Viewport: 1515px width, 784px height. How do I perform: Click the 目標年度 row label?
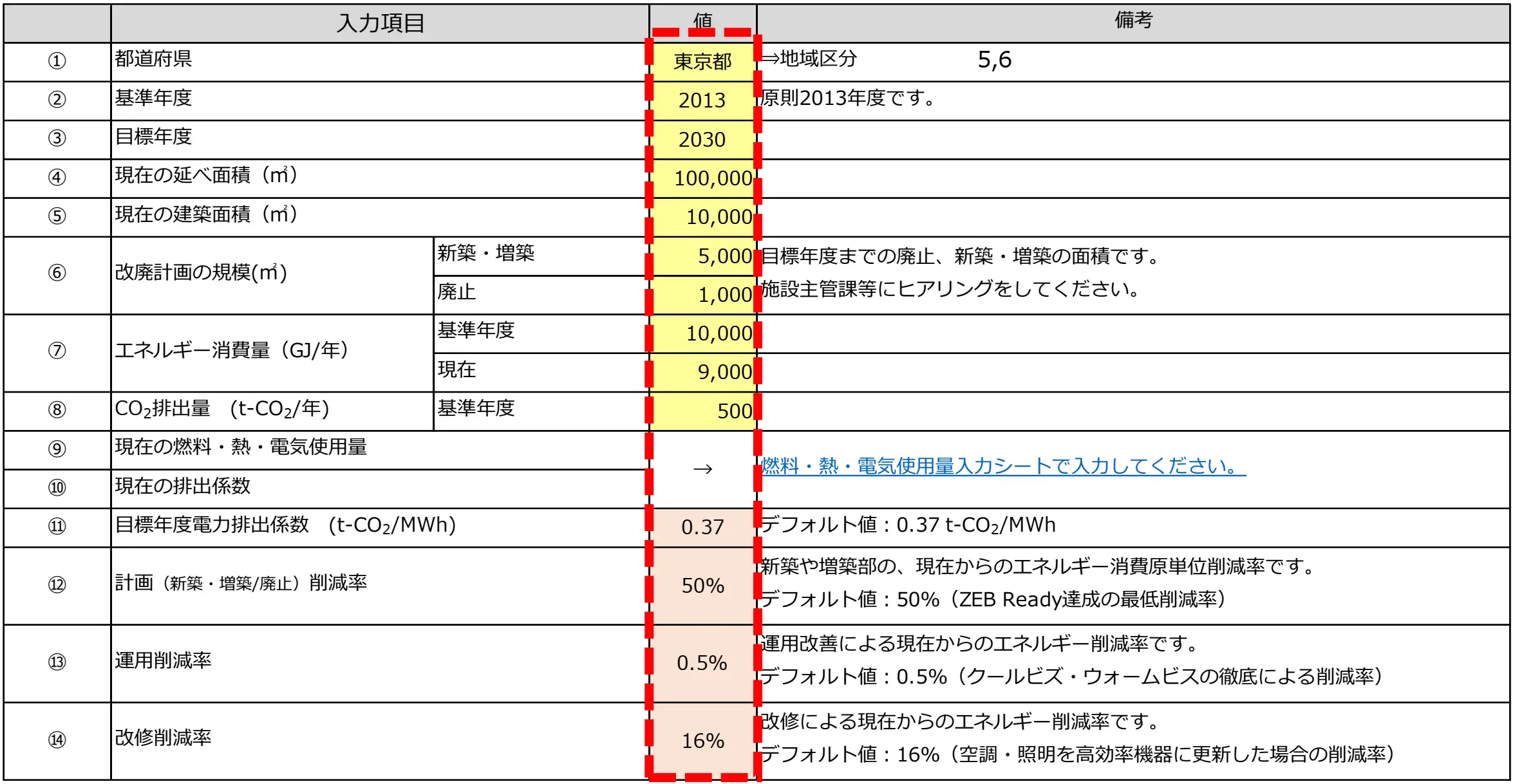(x=153, y=136)
